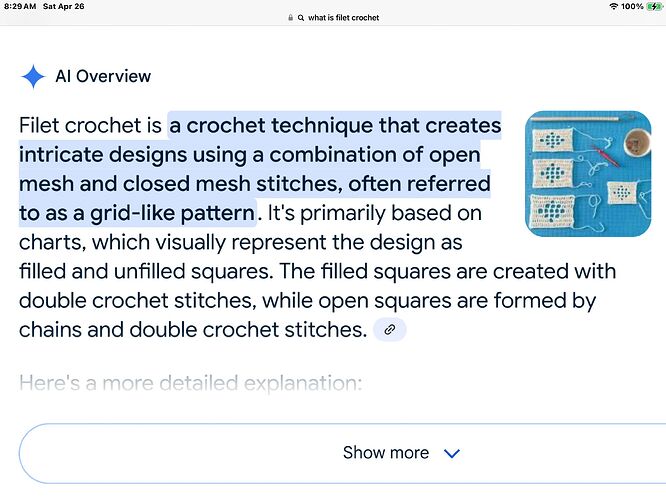Tap the 'Sat Apr 26' date in status bar

tap(64, 6)
